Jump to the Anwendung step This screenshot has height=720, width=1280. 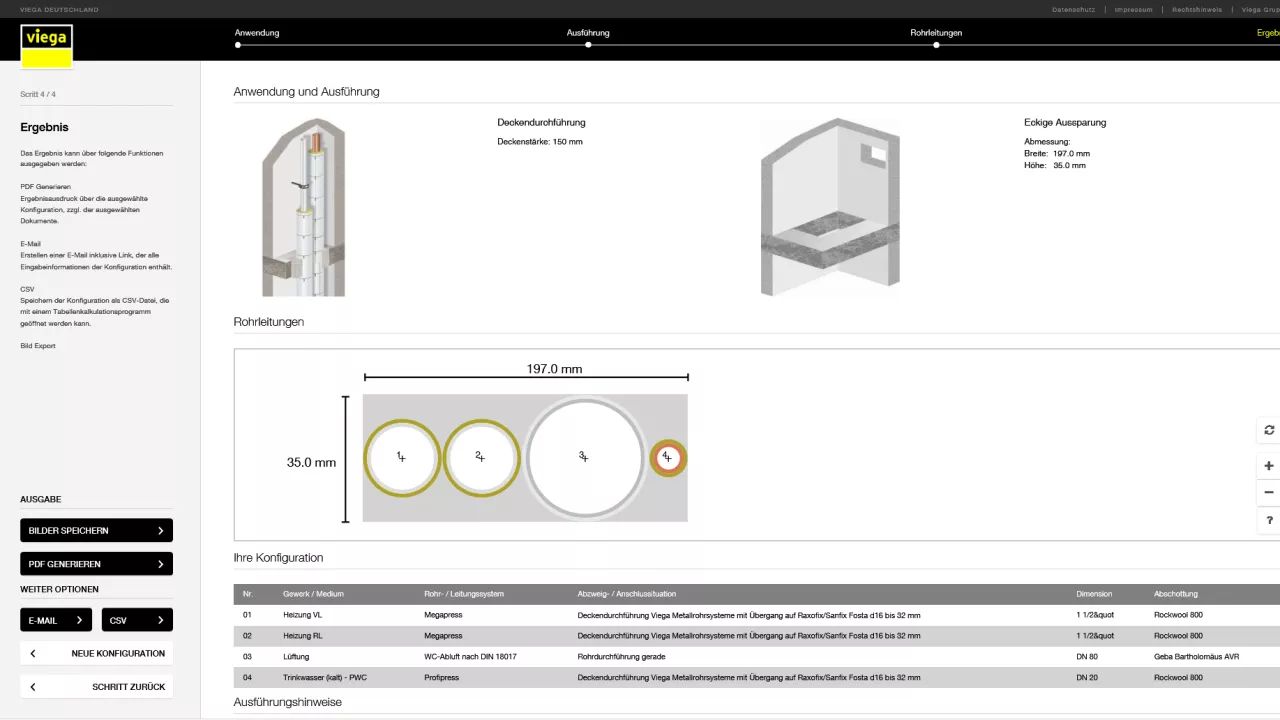(x=257, y=33)
